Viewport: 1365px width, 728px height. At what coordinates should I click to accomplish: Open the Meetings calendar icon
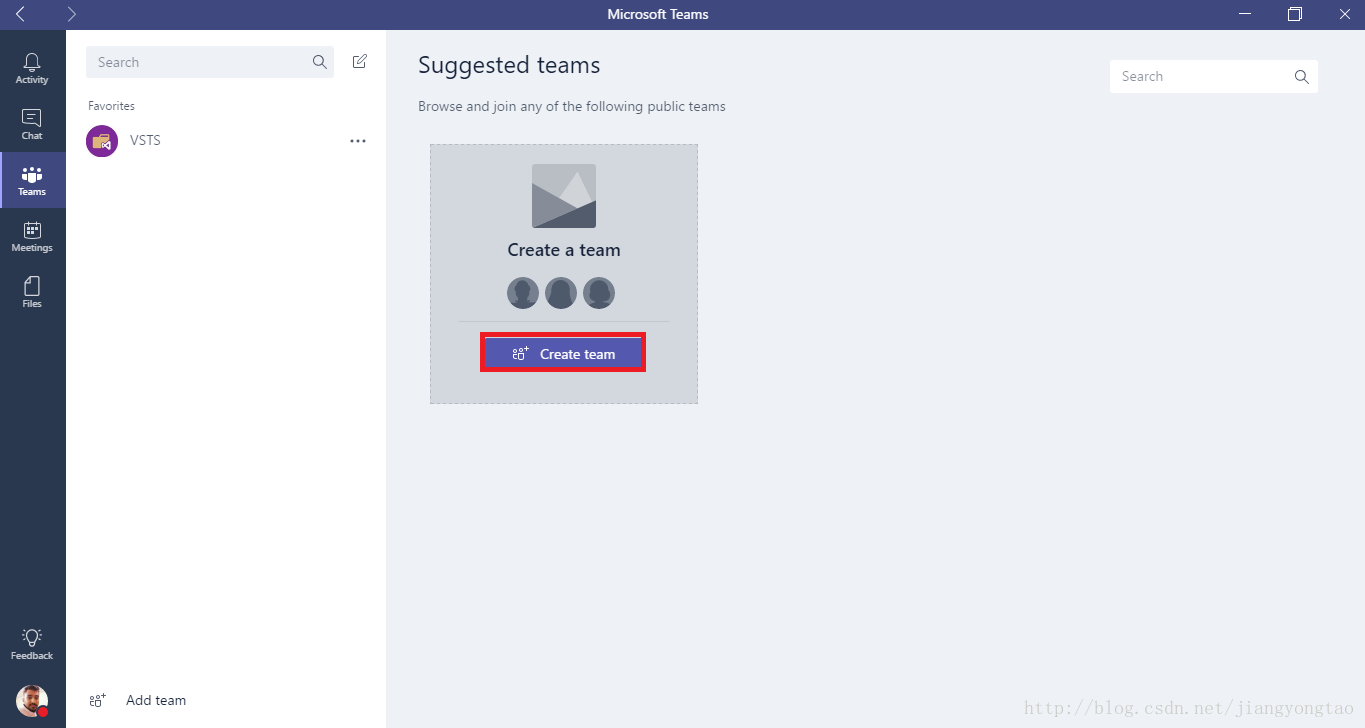pos(32,236)
